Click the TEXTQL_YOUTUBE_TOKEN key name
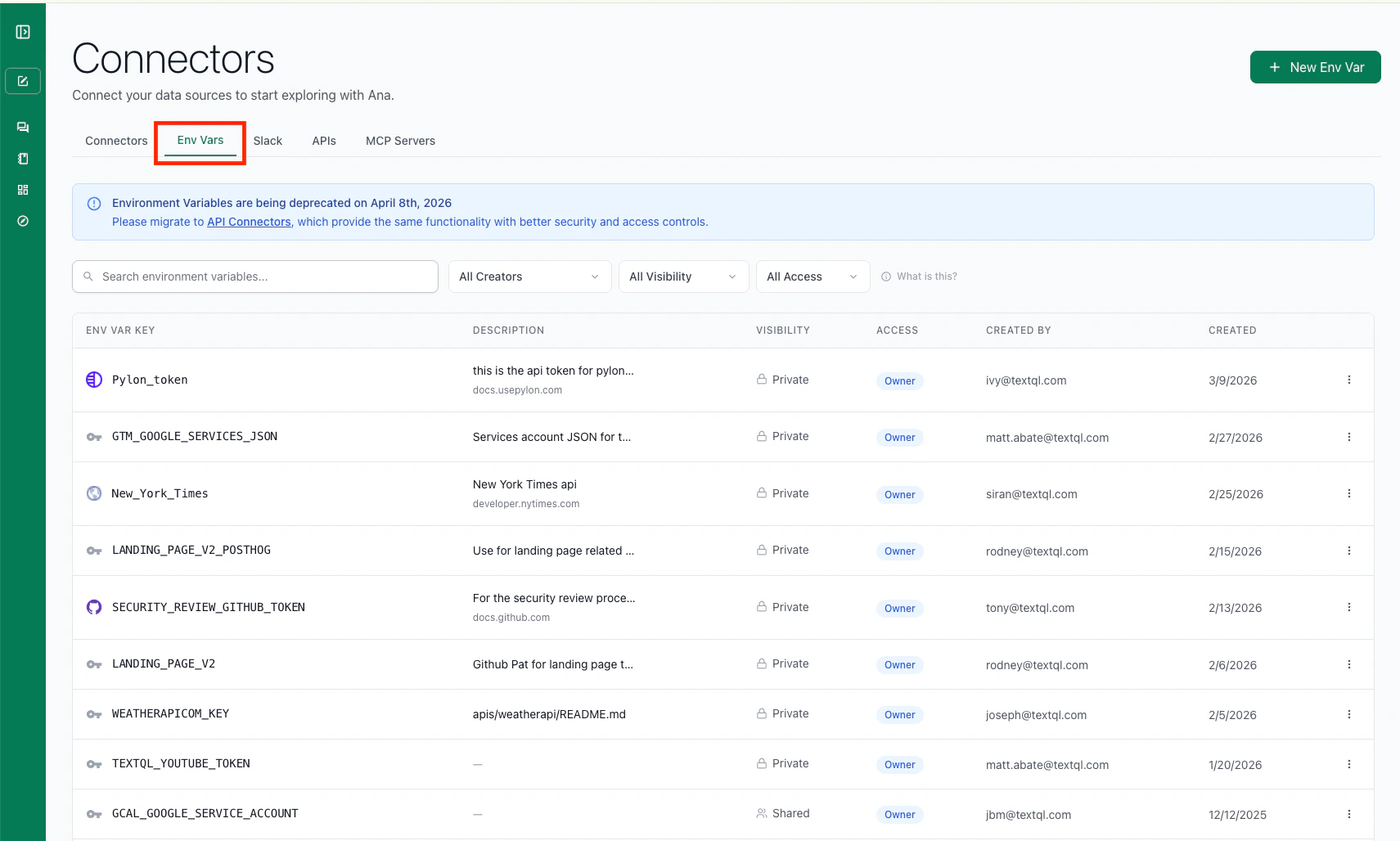 (x=181, y=763)
